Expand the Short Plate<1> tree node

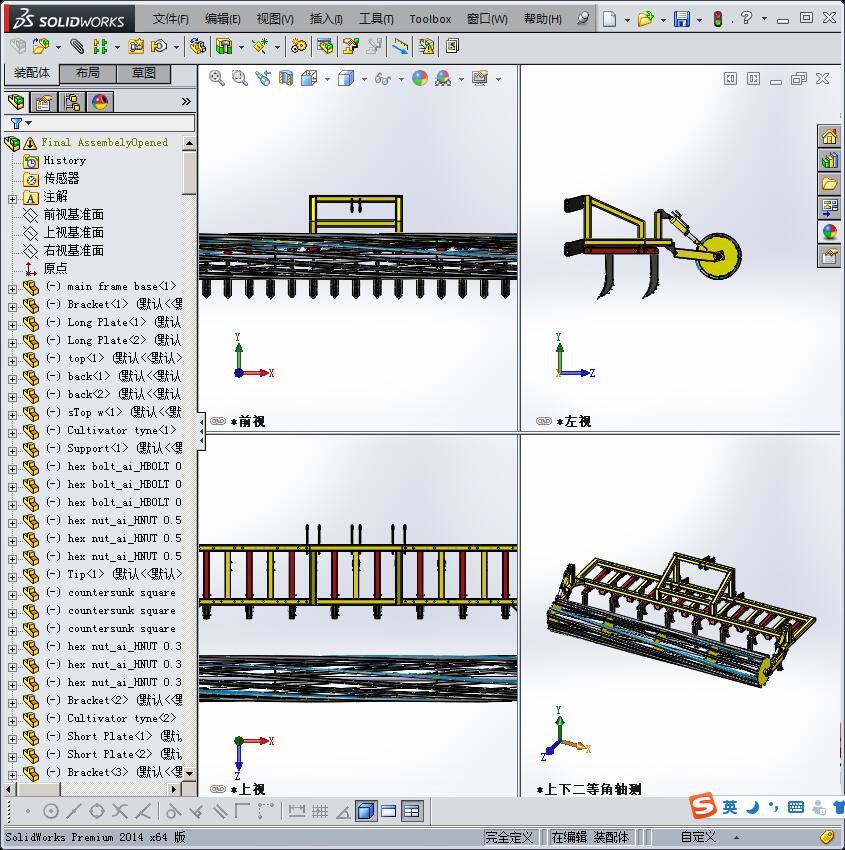coord(12,739)
